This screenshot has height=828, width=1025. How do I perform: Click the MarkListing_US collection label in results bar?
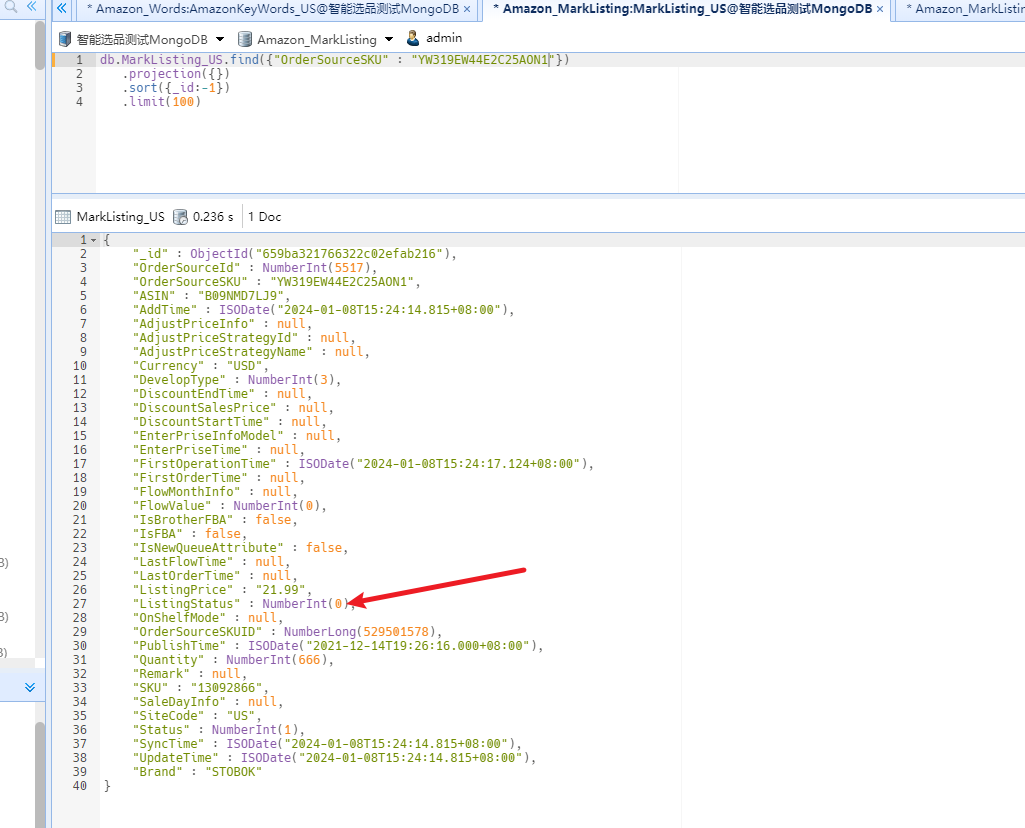coord(120,217)
